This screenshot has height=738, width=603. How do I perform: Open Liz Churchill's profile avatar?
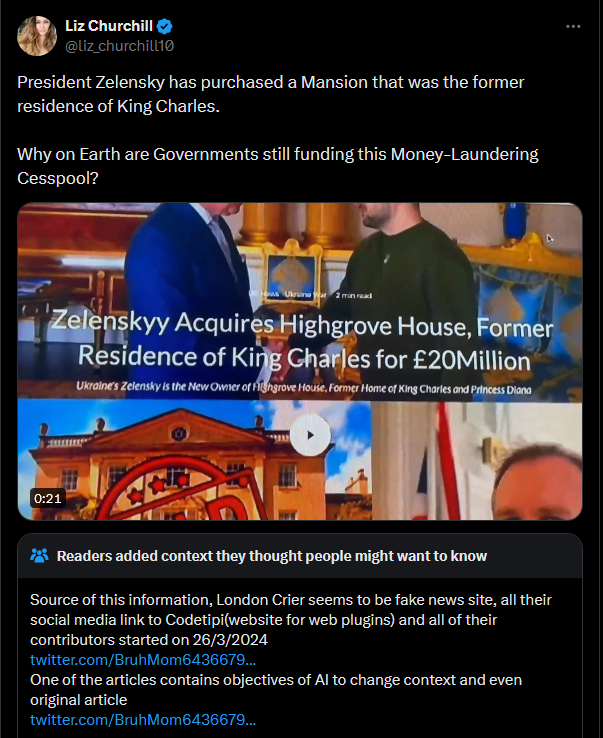point(37,36)
